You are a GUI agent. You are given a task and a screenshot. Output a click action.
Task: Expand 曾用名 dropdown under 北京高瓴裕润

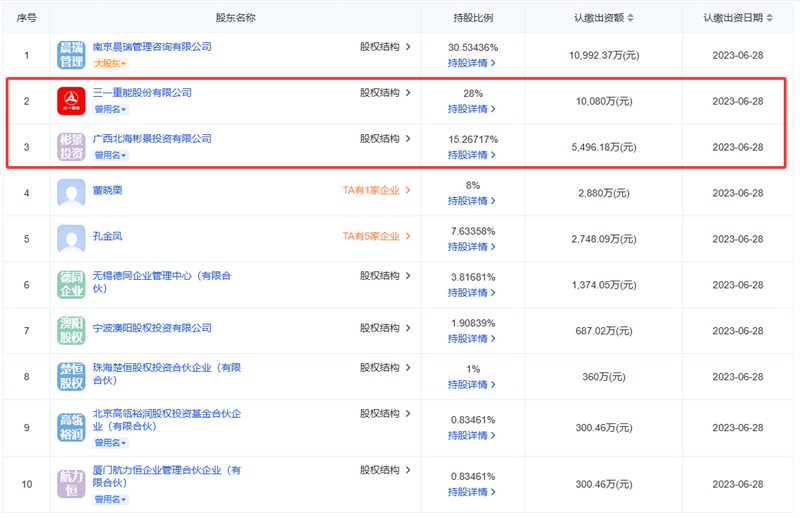point(110,443)
